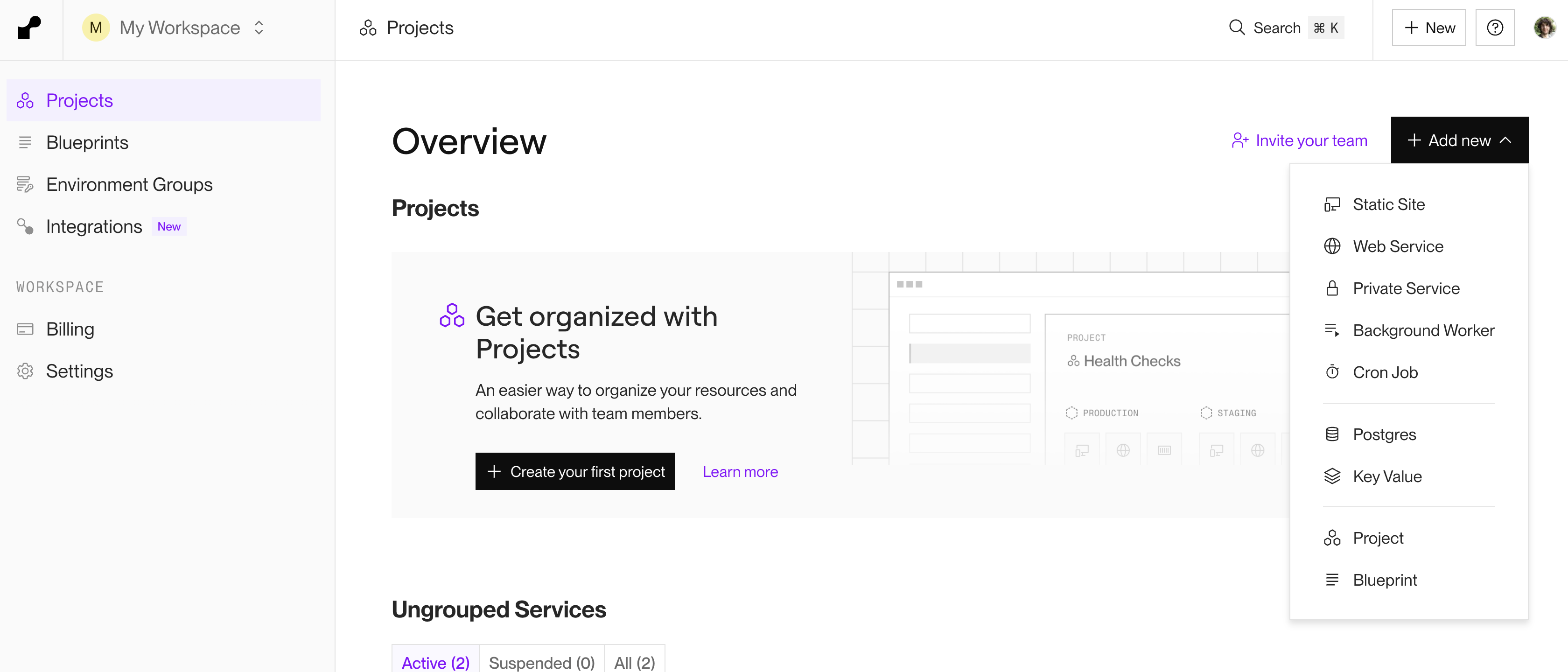Viewport: 1568px width, 672px height.
Task: Open the Search field in the top bar
Action: click(x=1285, y=28)
